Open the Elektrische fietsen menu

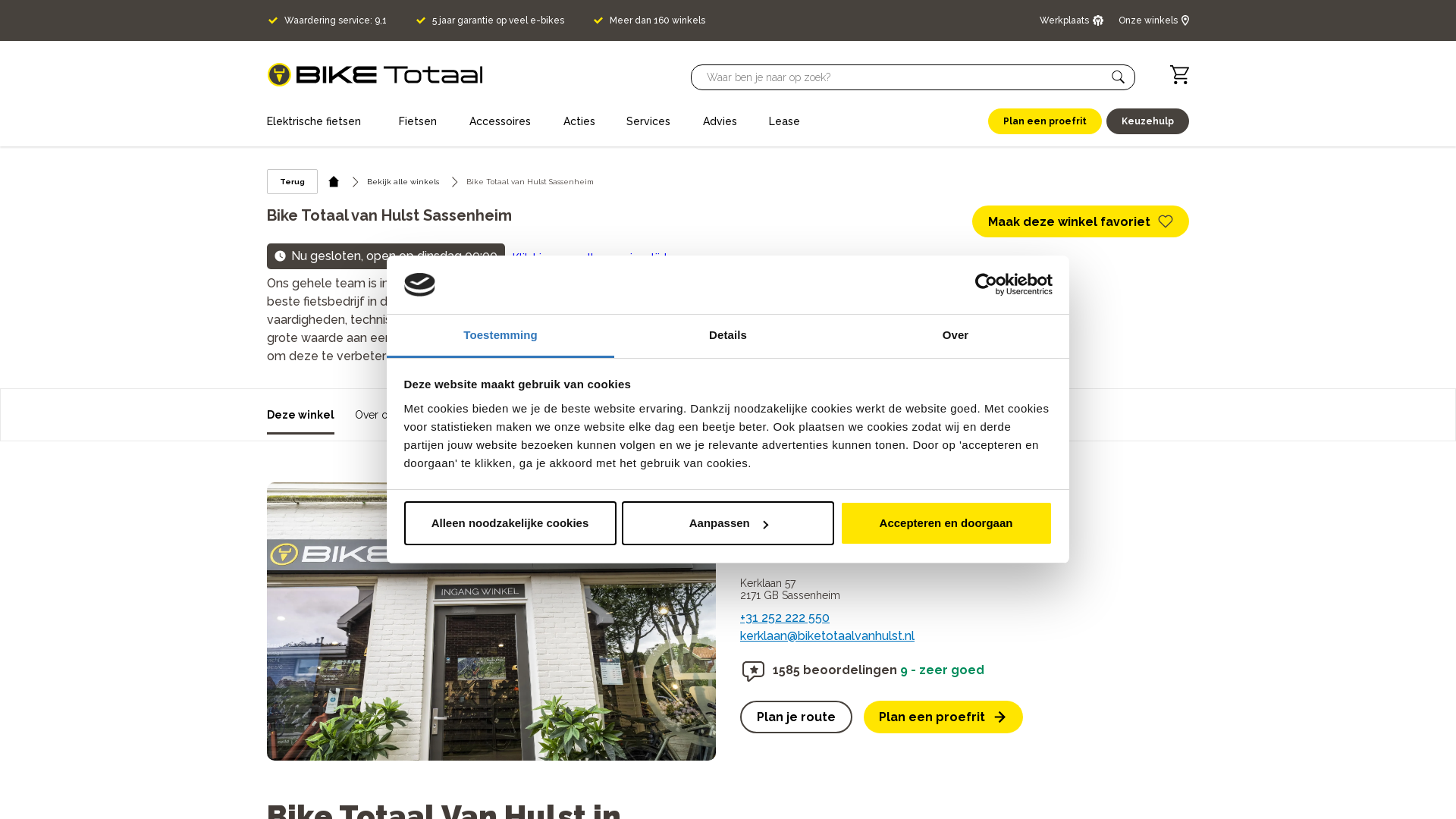(314, 121)
